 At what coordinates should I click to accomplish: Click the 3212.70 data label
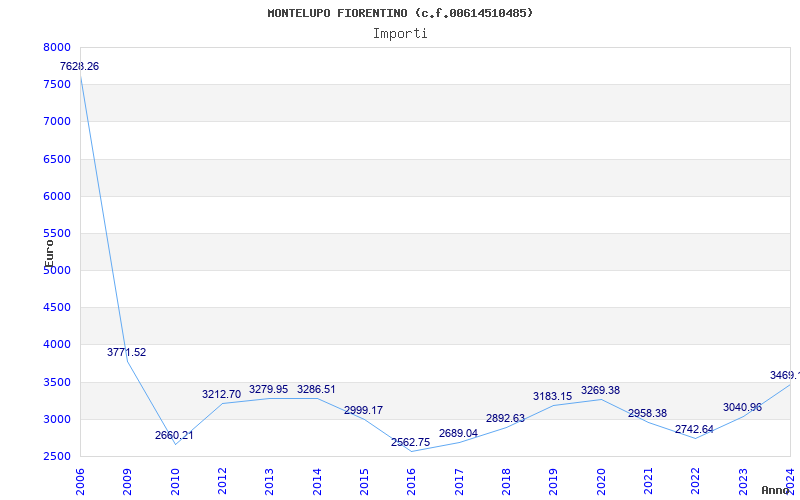[221, 394]
